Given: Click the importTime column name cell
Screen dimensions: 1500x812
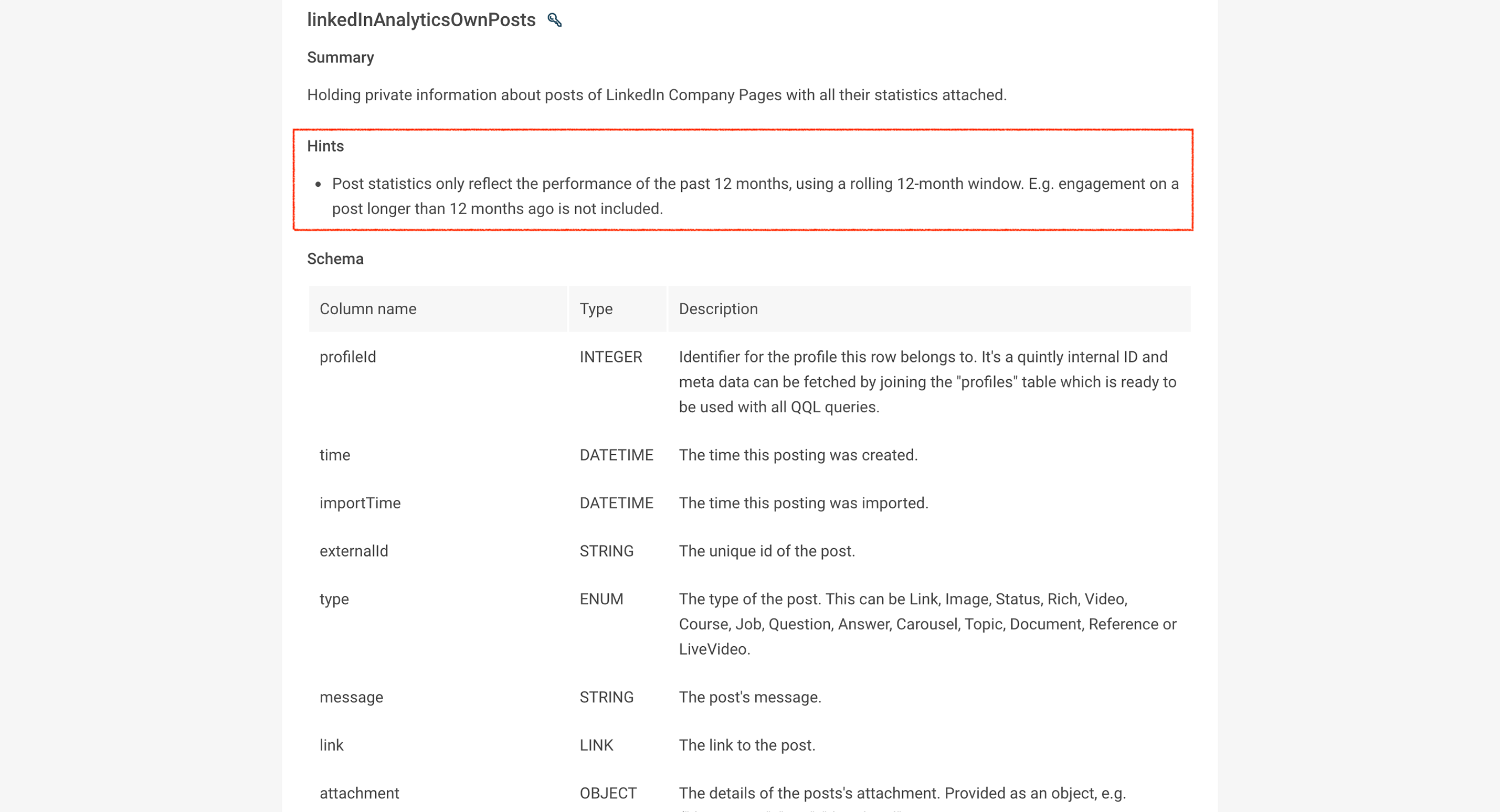Looking at the screenshot, I should (x=360, y=503).
